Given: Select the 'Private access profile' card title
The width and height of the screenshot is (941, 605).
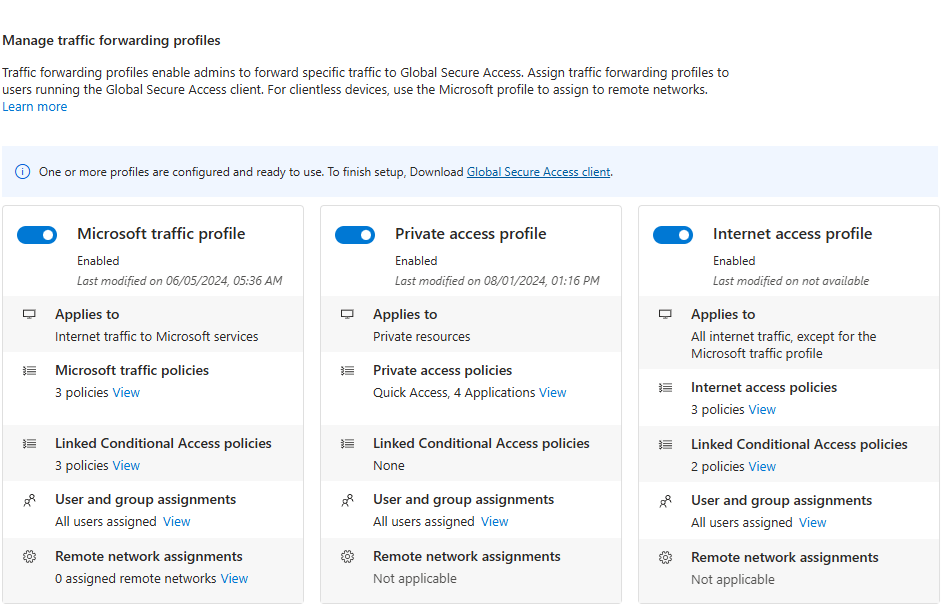Looking at the screenshot, I should pyautogui.click(x=470, y=233).
